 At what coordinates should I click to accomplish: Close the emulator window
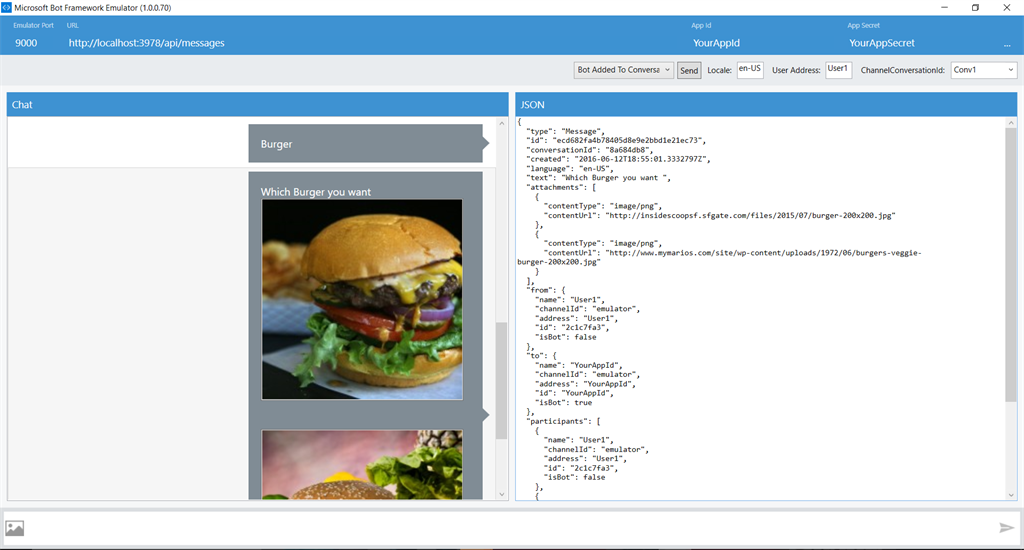pyautogui.click(x=1006, y=7)
